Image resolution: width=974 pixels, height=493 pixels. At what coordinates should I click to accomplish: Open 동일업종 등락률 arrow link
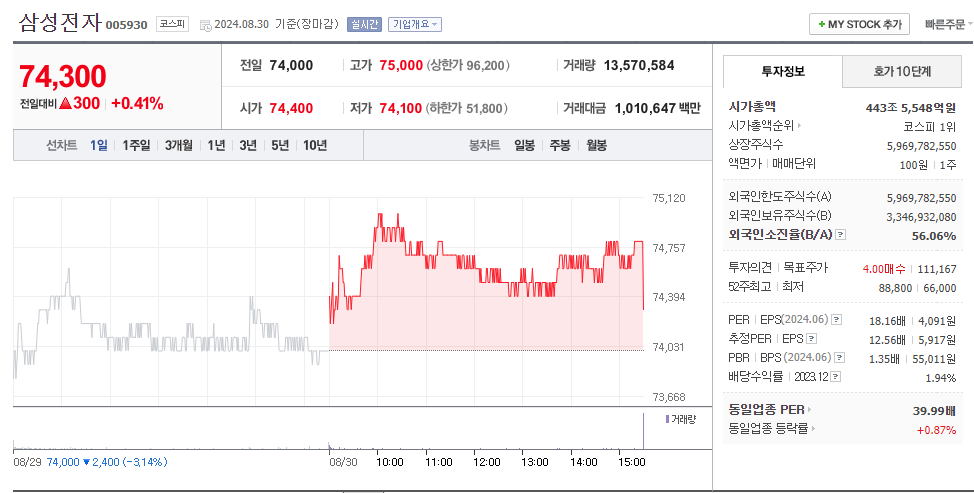[813, 428]
